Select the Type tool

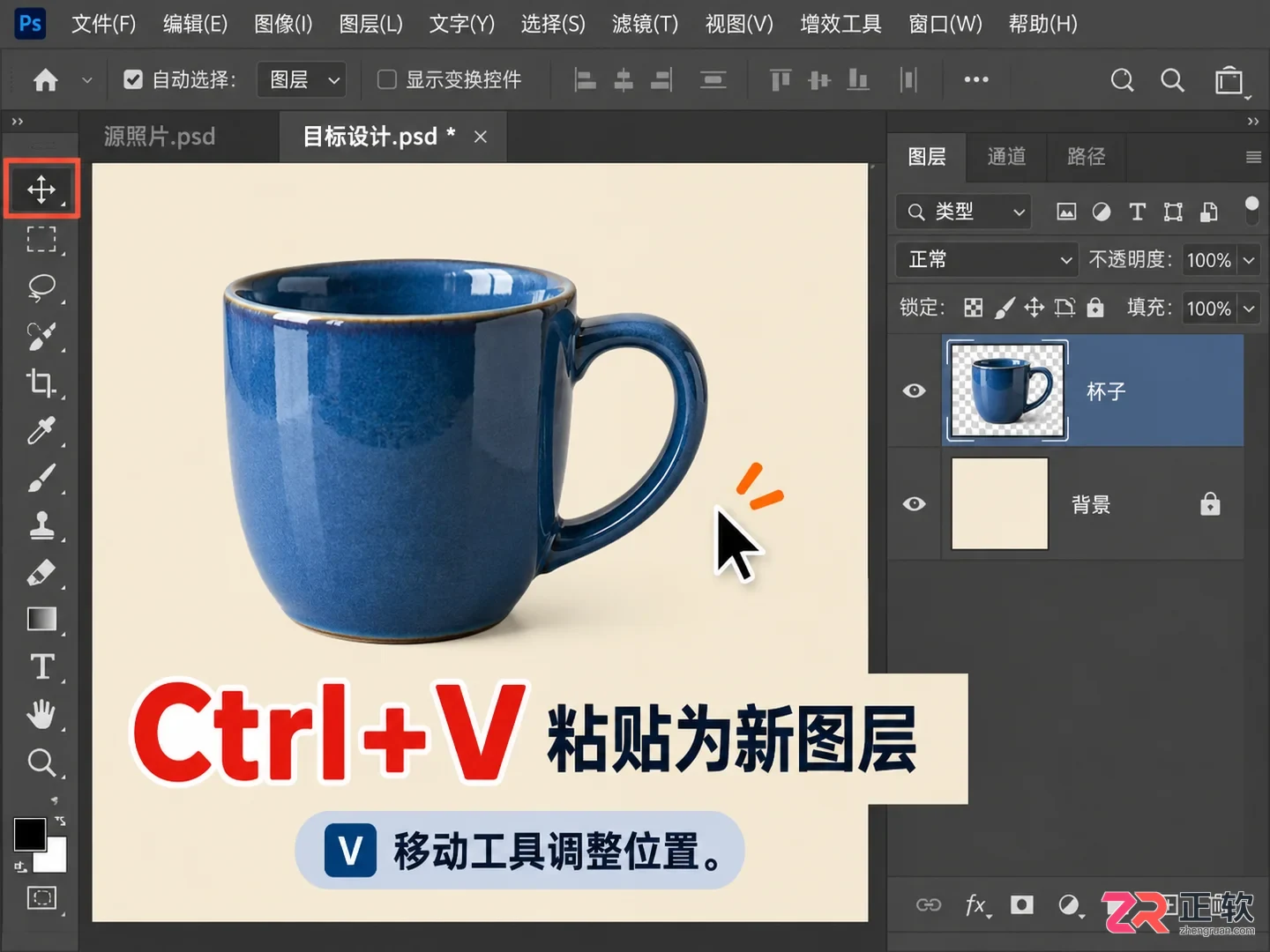[41, 667]
